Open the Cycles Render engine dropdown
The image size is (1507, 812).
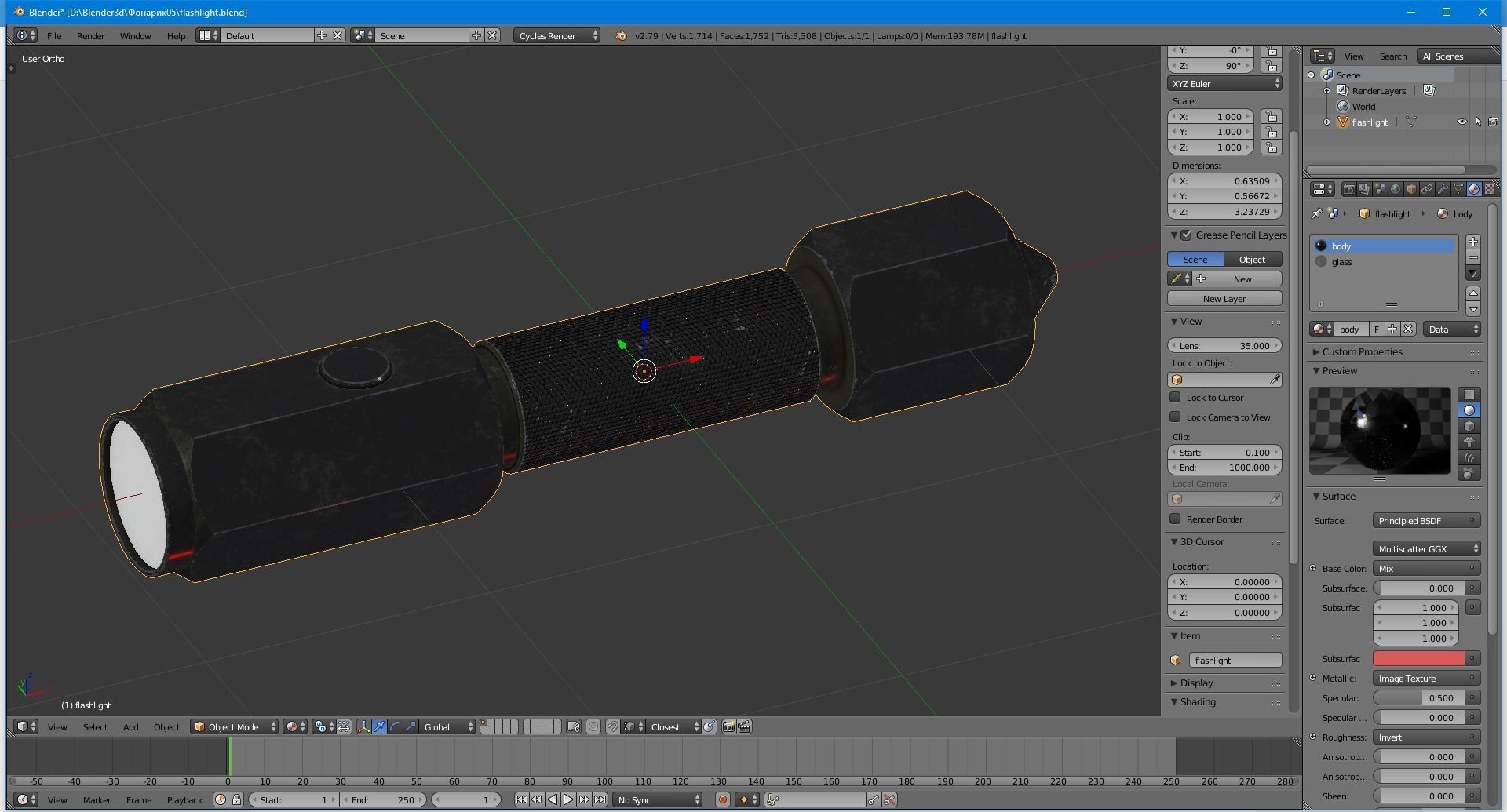point(557,35)
